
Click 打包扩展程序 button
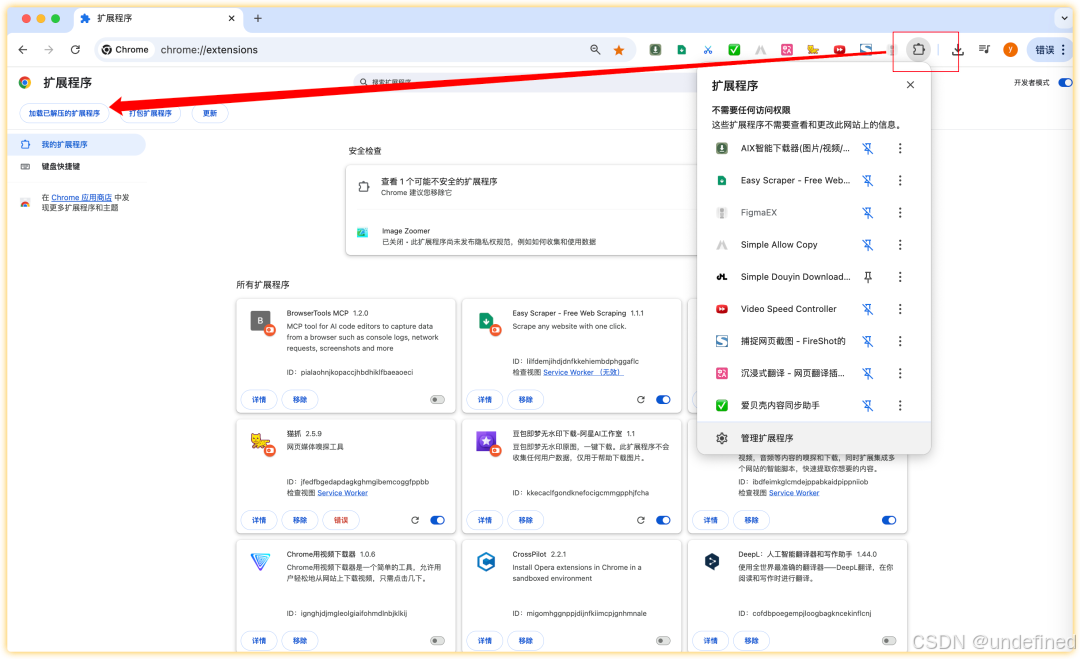point(150,113)
